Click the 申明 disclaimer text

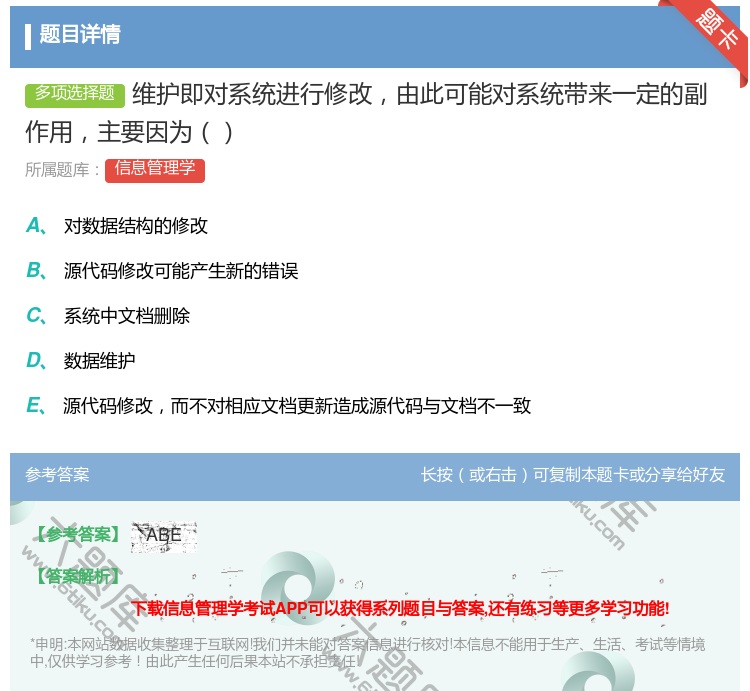367,653
